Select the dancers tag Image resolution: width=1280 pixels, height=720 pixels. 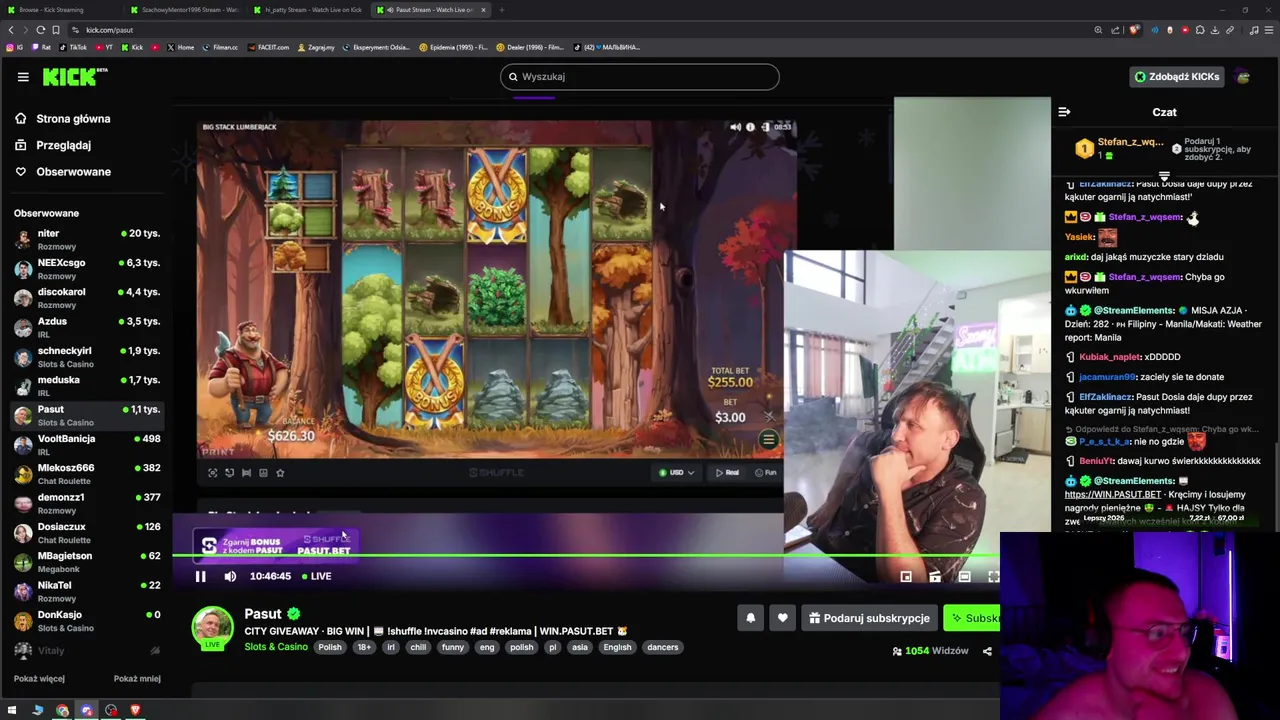[662, 647]
